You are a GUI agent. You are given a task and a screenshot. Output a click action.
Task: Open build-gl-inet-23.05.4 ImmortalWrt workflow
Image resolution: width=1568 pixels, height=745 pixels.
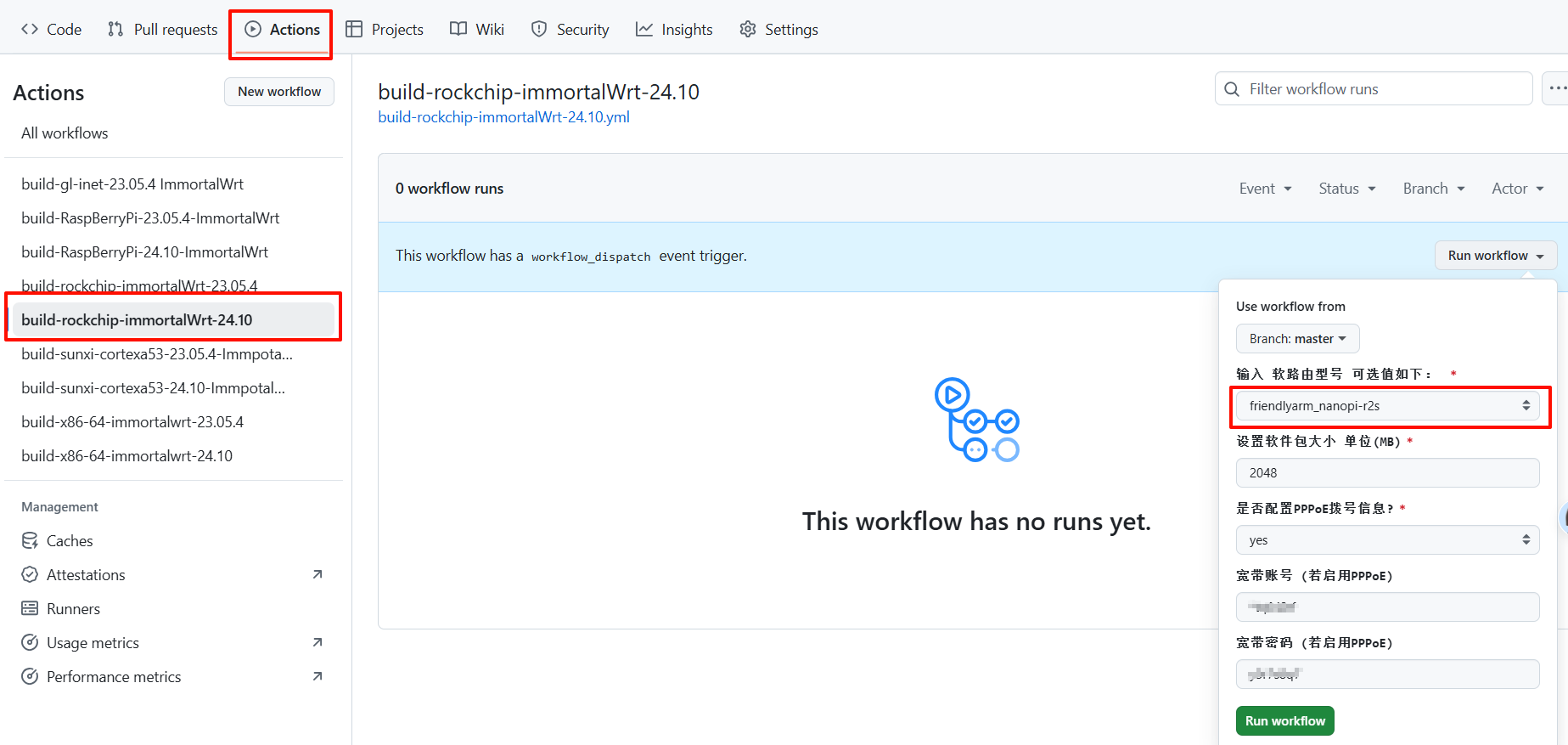(132, 184)
